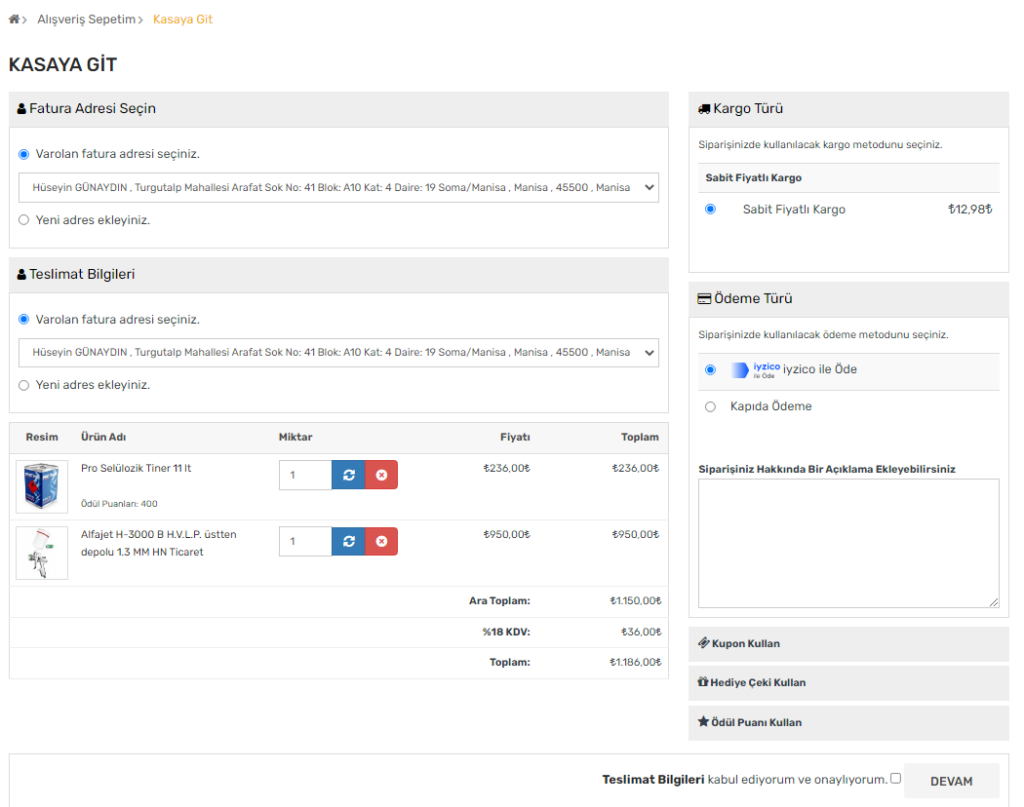
Task: Open the Teslimat Bilgileri address dropdown
Action: point(338,352)
